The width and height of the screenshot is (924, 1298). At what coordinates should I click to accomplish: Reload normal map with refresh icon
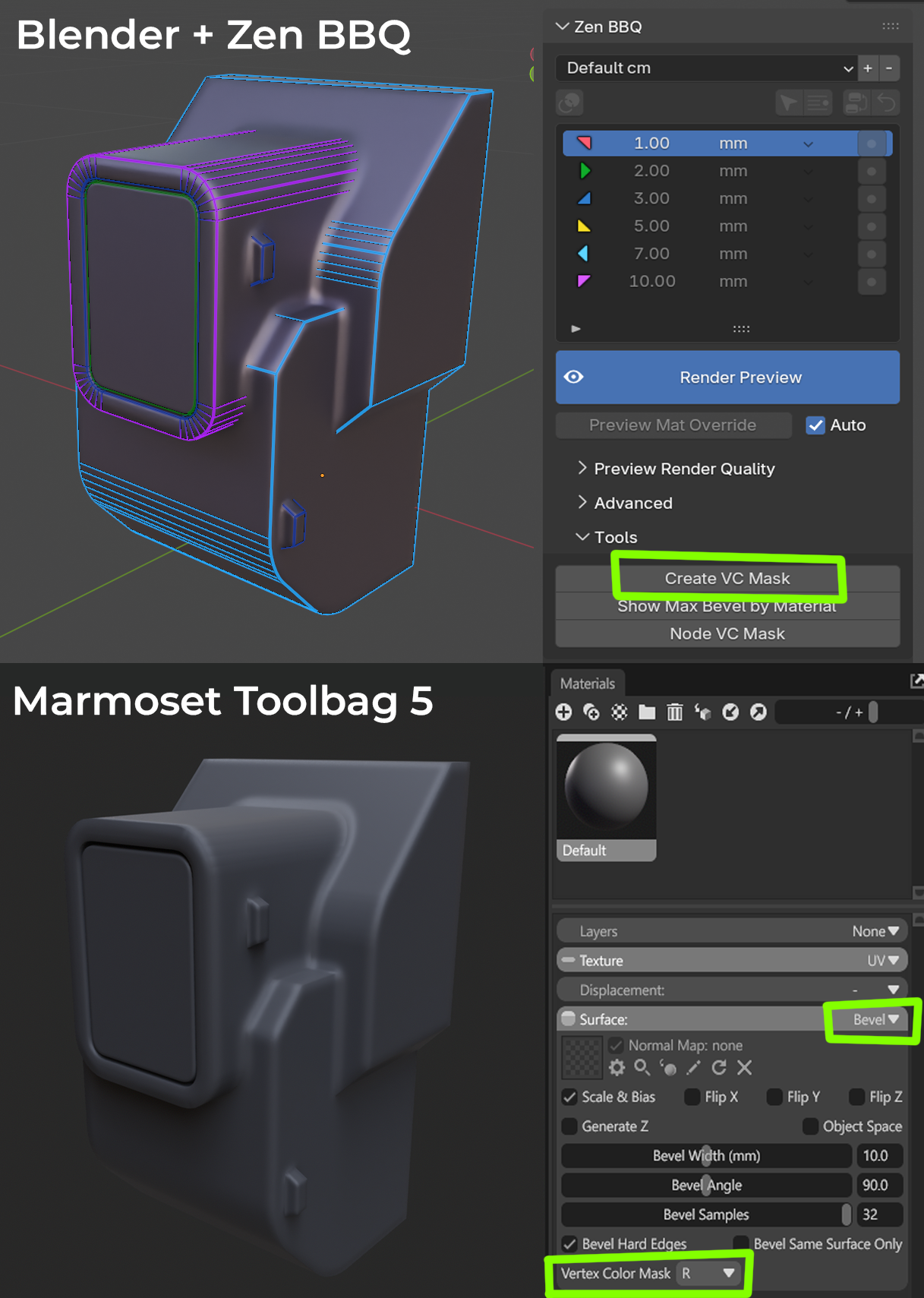[719, 1068]
